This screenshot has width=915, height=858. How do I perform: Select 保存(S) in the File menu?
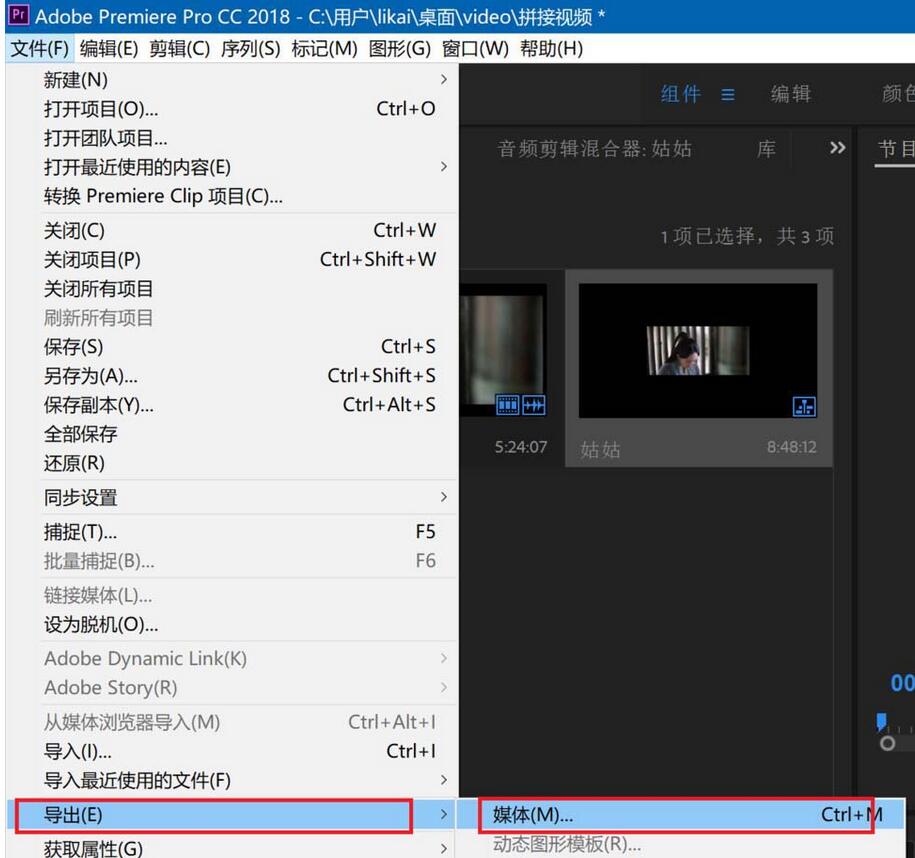click(x=74, y=347)
